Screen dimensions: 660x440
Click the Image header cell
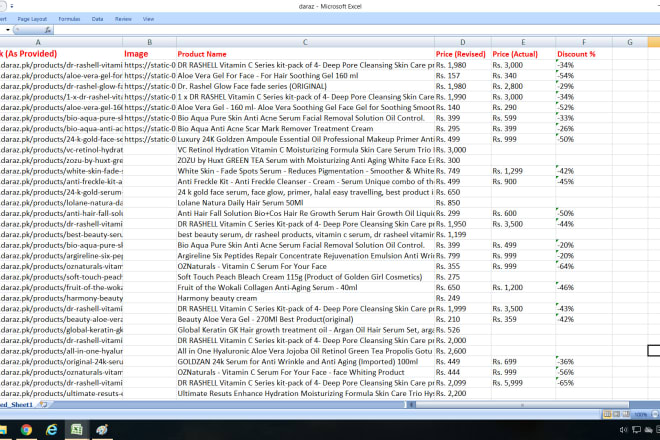149,54
